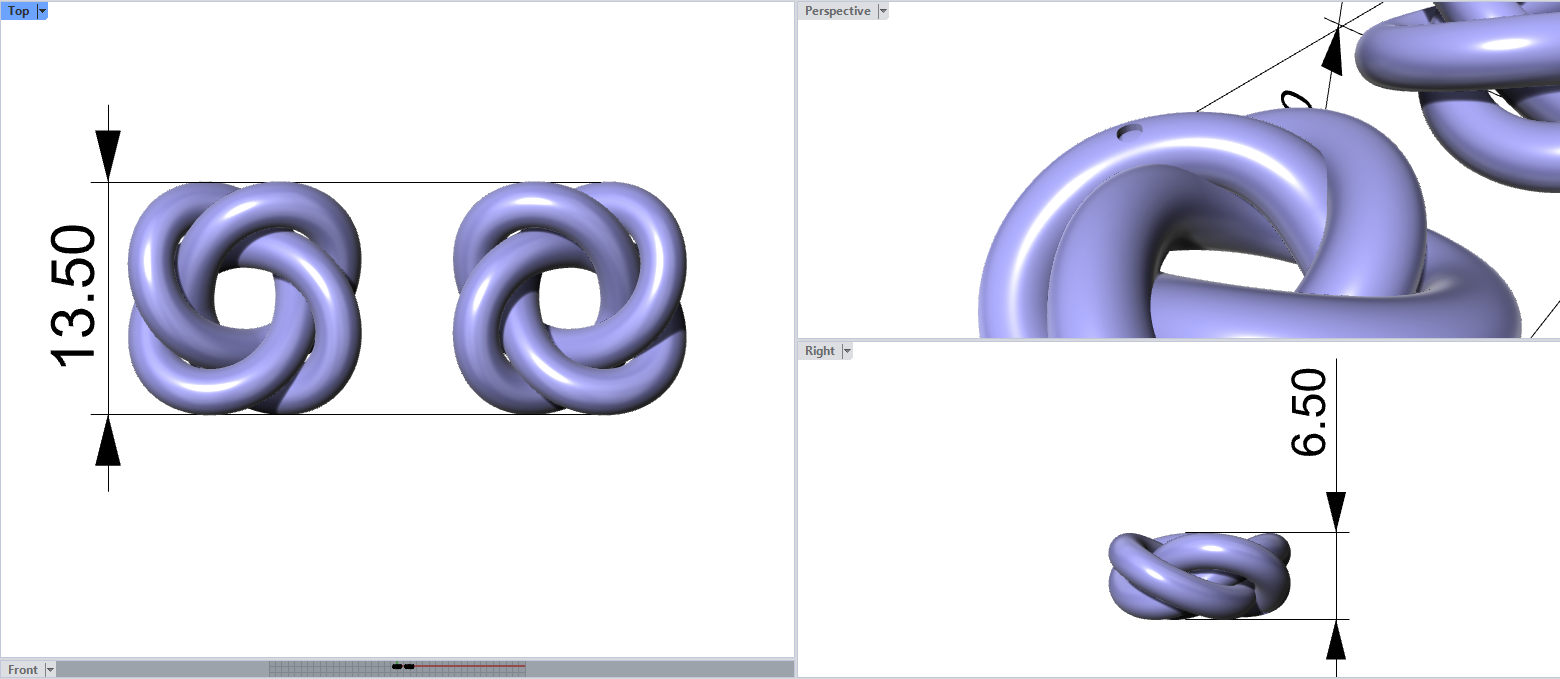Activate the Top viewport title label
The width and height of the screenshot is (1560, 679).
click(x=18, y=11)
